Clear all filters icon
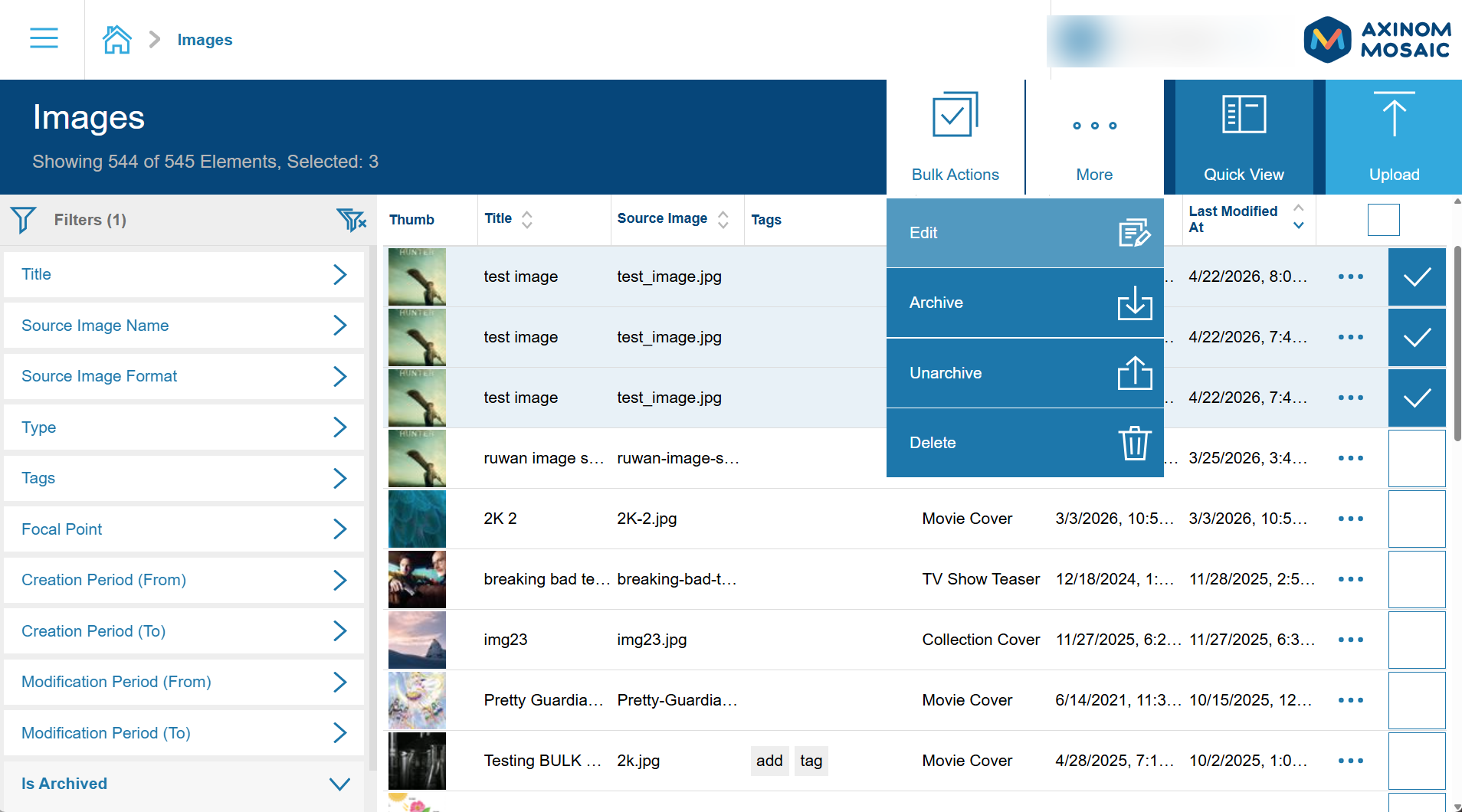The width and height of the screenshot is (1462, 812). pyautogui.click(x=352, y=220)
